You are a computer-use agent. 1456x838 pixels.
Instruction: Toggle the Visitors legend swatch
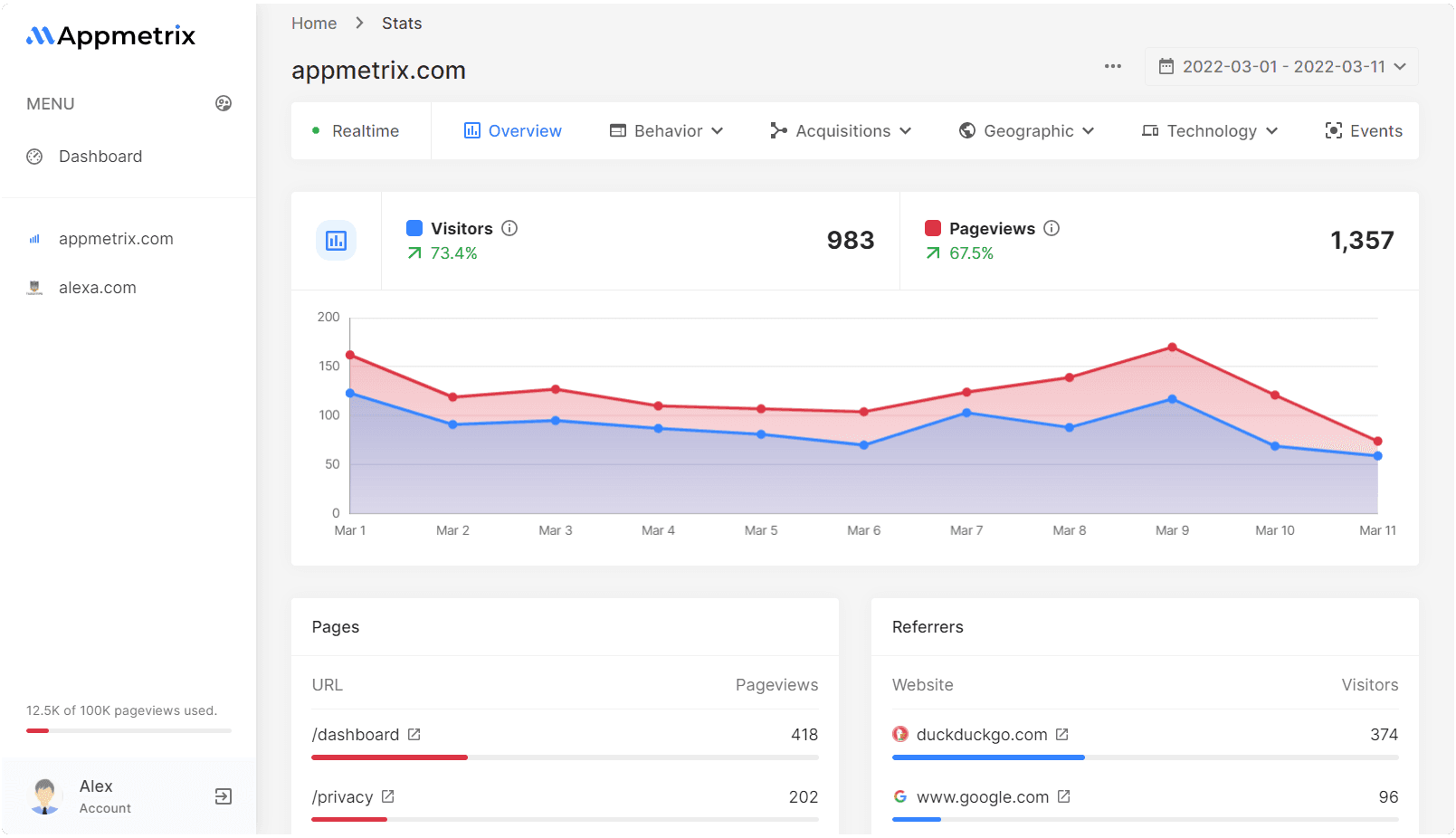[414, 228]
